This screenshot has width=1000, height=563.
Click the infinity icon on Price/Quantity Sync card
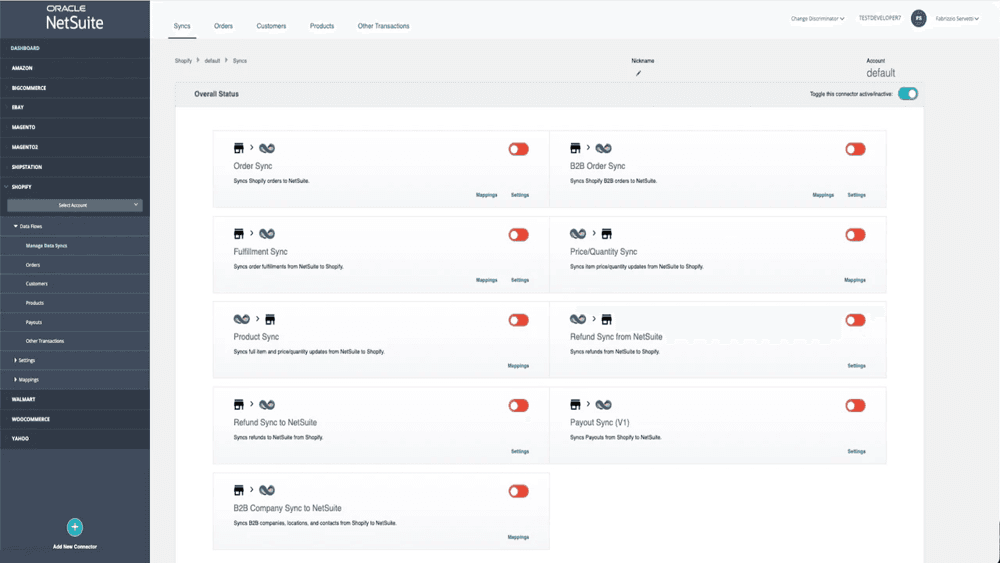click(x=578, y=234)
